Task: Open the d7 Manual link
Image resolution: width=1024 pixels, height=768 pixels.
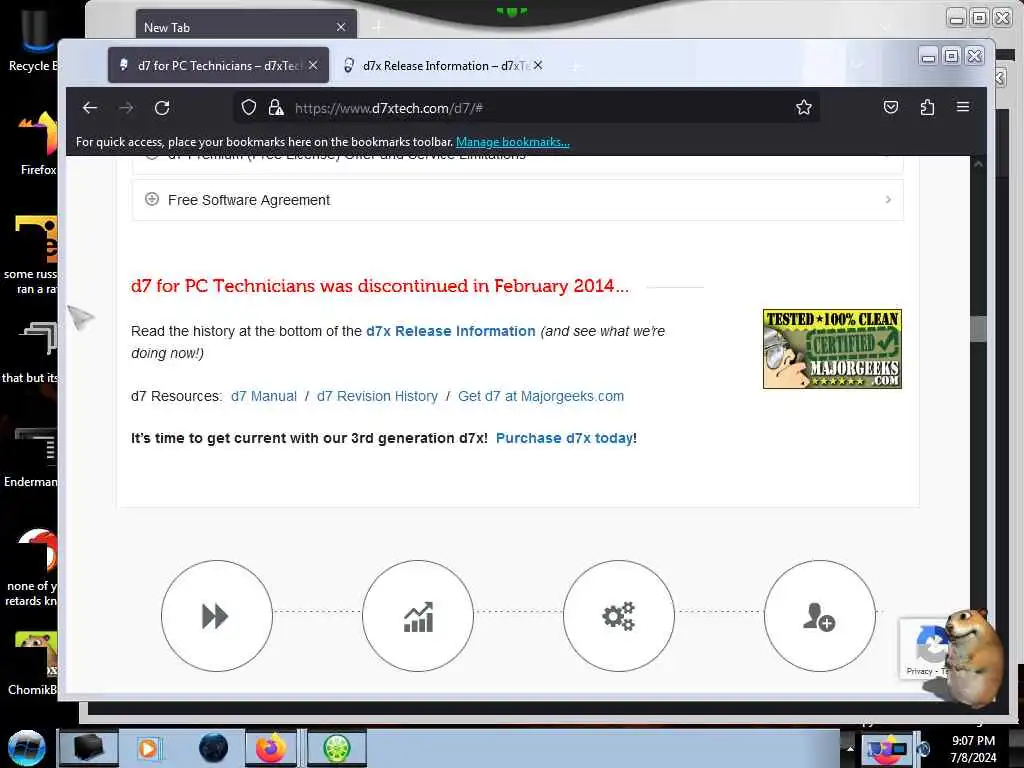Action: click(x=264, y=396)
